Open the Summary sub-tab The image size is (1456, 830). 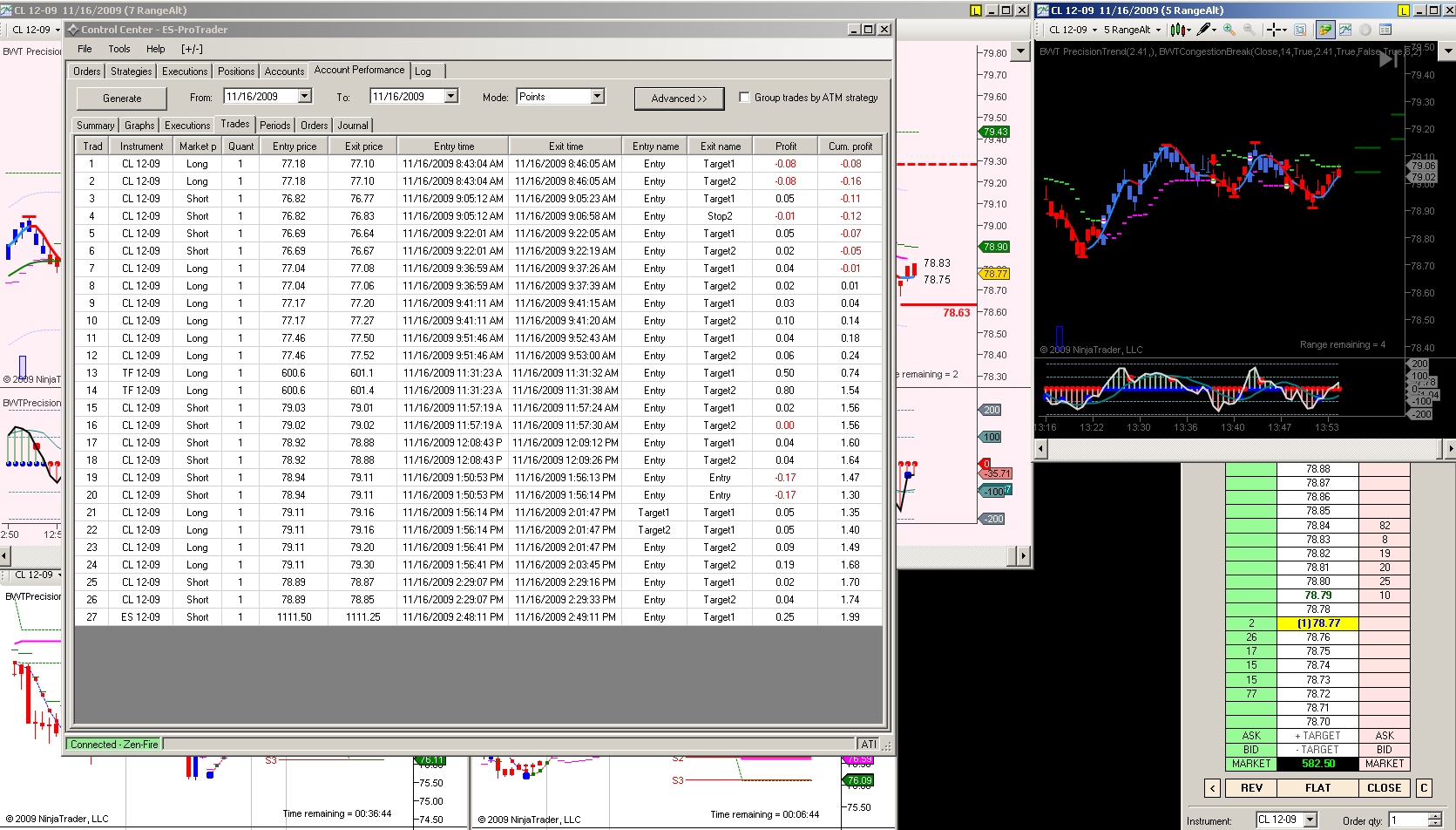(95, 126)
